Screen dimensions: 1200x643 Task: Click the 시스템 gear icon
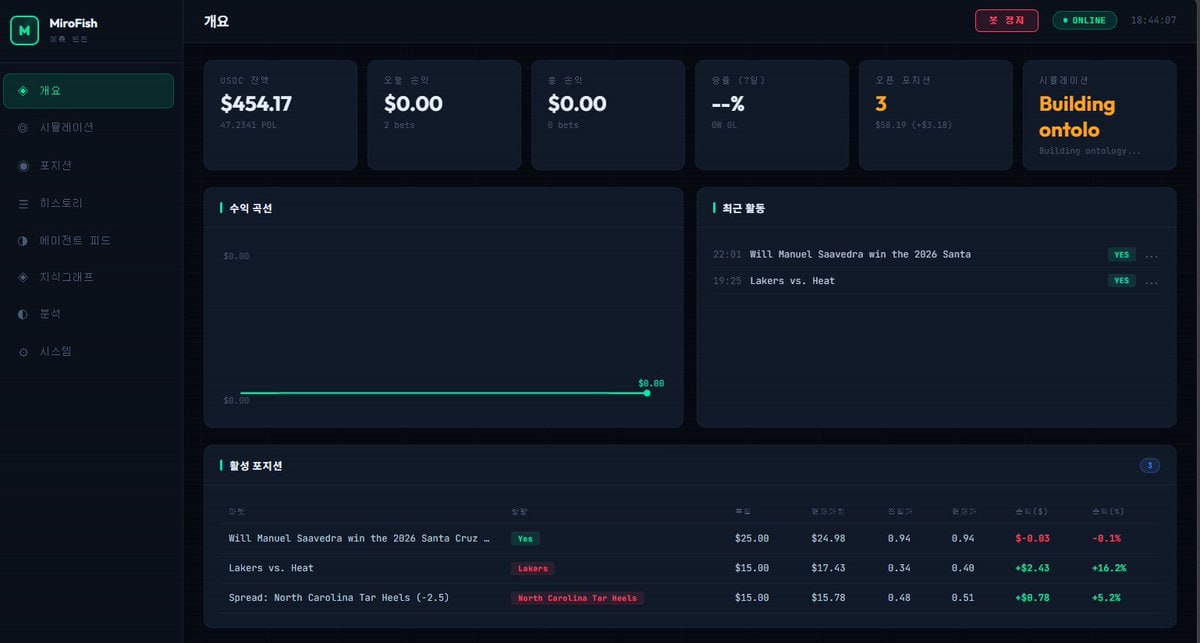click(x=23, y=352)
